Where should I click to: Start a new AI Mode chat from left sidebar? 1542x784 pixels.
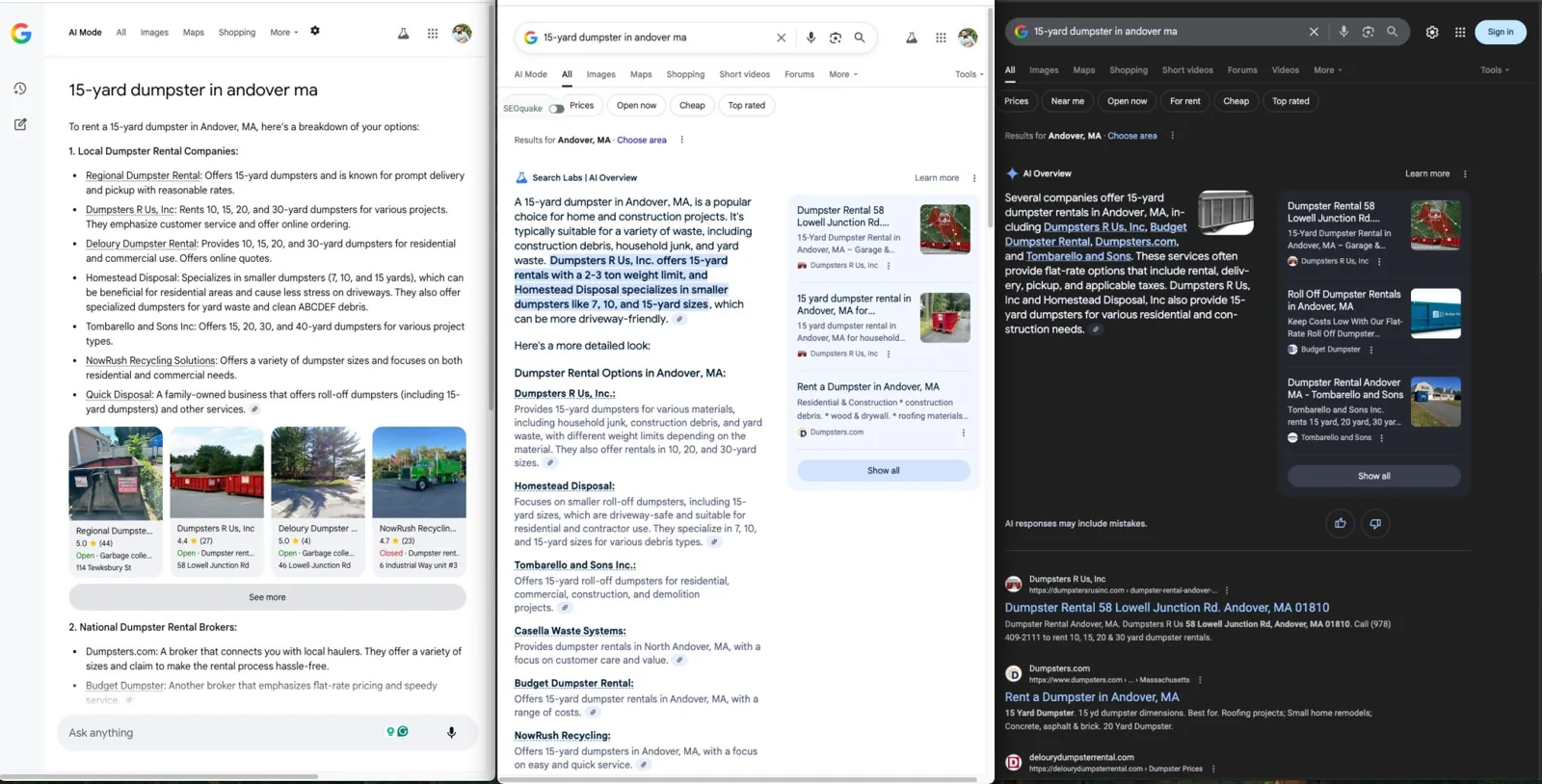coord(20,124)
